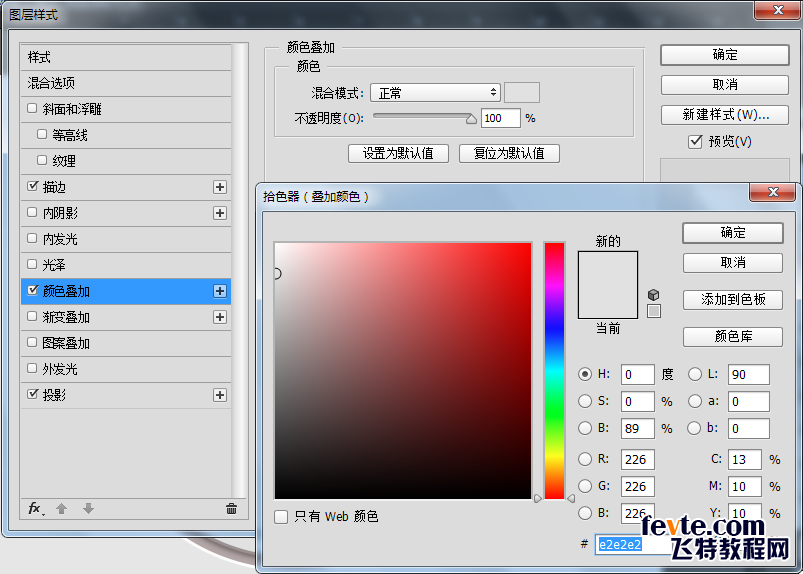Add another 颜色叠加 effect with plus icon
This screenshot has height=574, width=803.
[x=220, y=291]
